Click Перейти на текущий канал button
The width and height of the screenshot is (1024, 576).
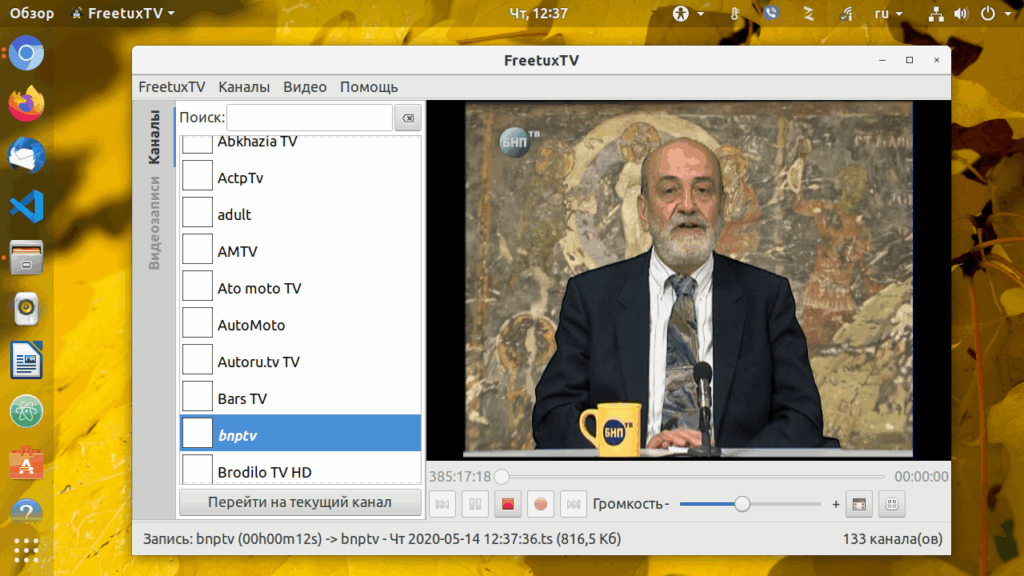300,502
